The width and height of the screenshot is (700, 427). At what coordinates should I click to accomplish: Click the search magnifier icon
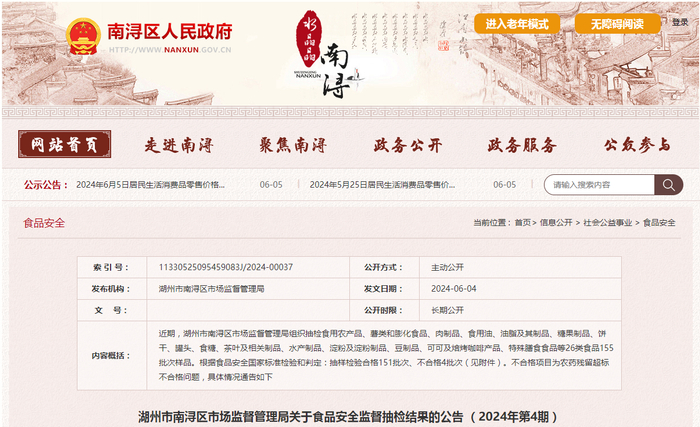coord(668,184)
